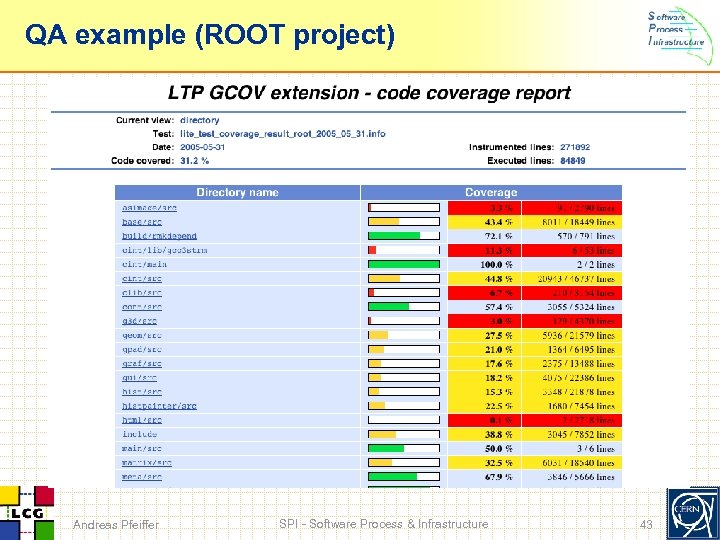
Task: Click the red asimage/src percentage cell
Action: pyautogui.click(x=484, y=208)
